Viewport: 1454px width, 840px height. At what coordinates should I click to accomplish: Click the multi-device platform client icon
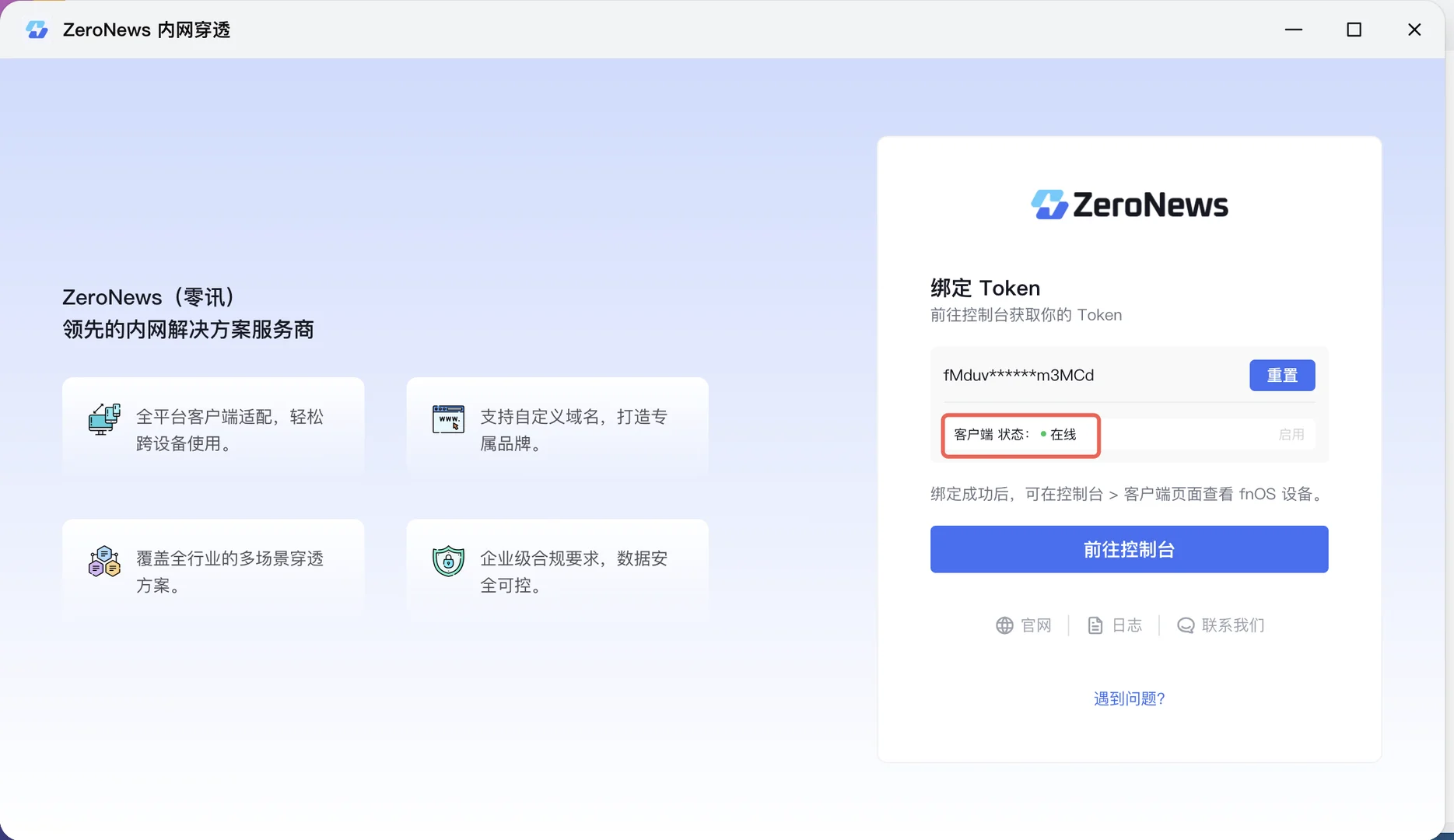coord(104,419)
